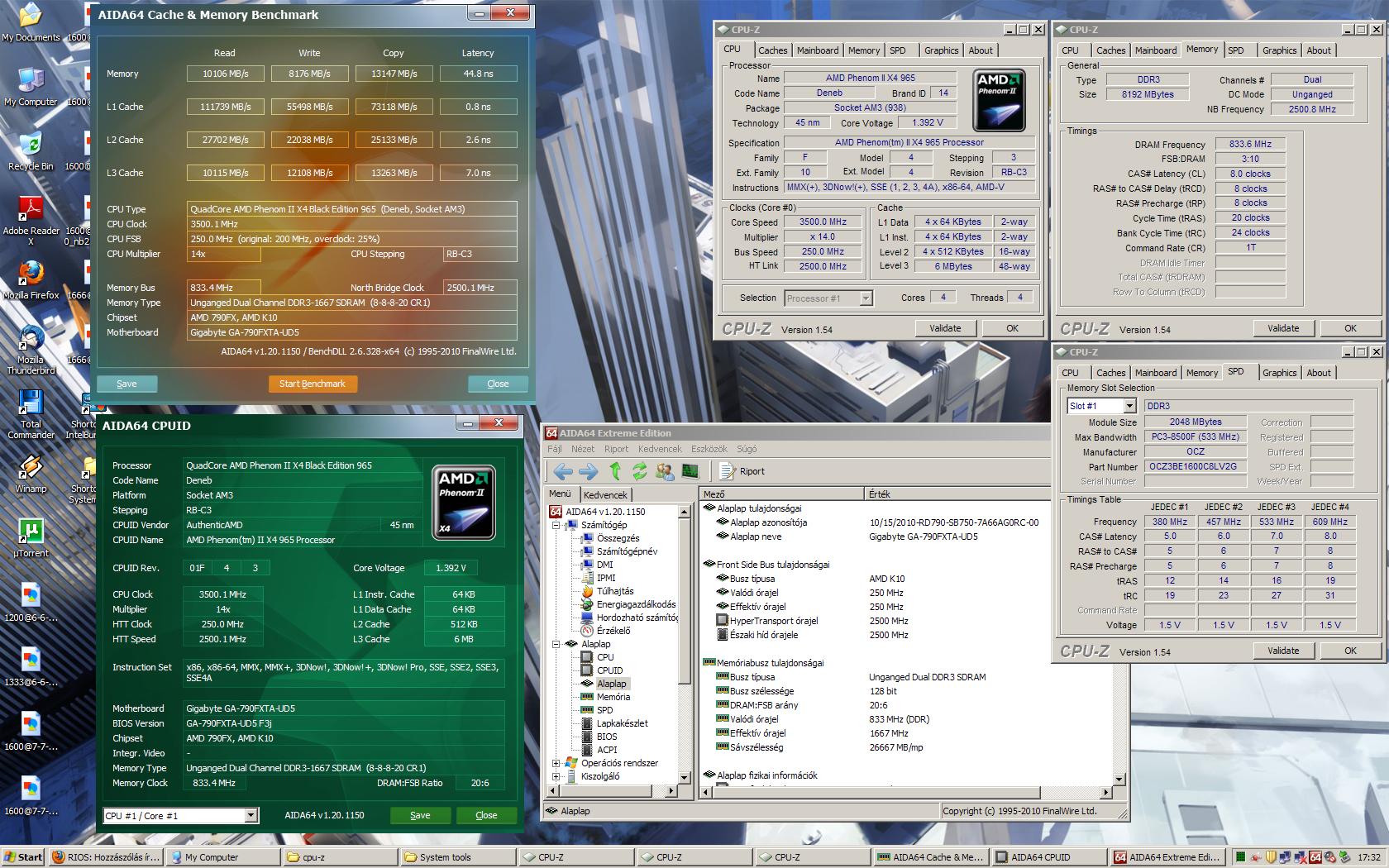Open Mozilla Thunderbird desktop icon
The height and width of the screenshot is (868, 1389).
coord(31,350)
